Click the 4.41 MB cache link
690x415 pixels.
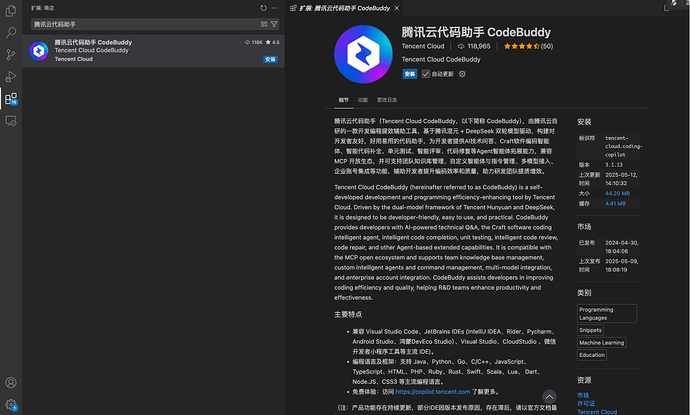click(x=615, y=203)
